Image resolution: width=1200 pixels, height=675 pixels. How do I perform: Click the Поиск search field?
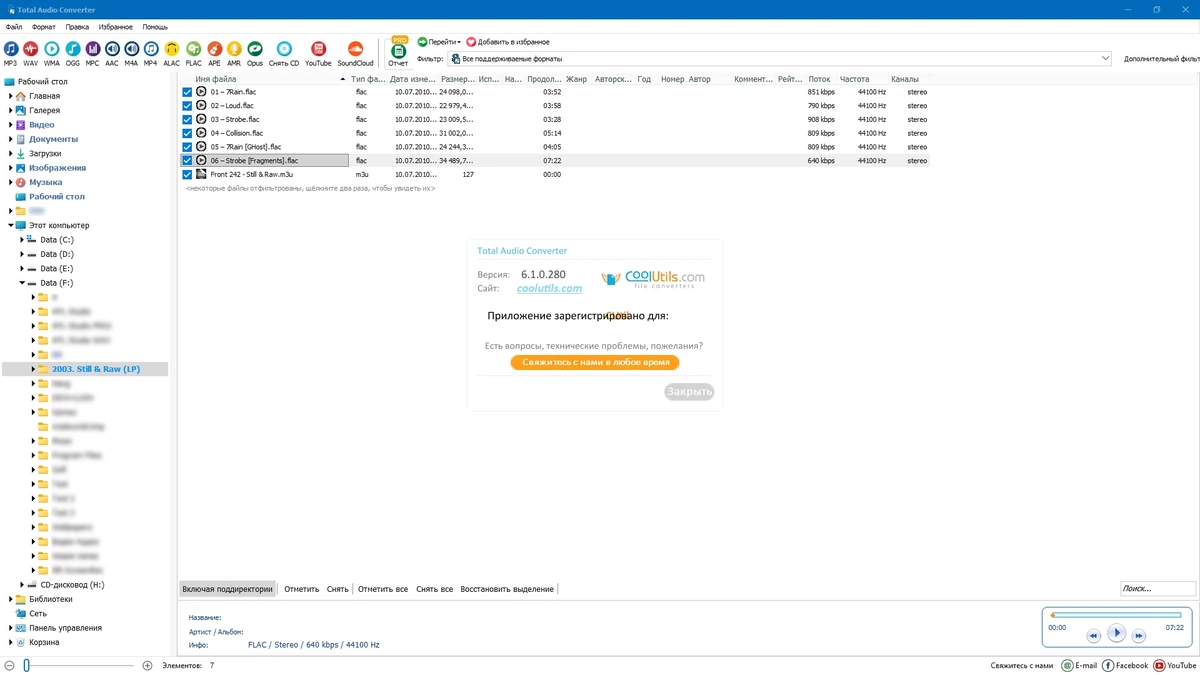(x=1157, y=589)
